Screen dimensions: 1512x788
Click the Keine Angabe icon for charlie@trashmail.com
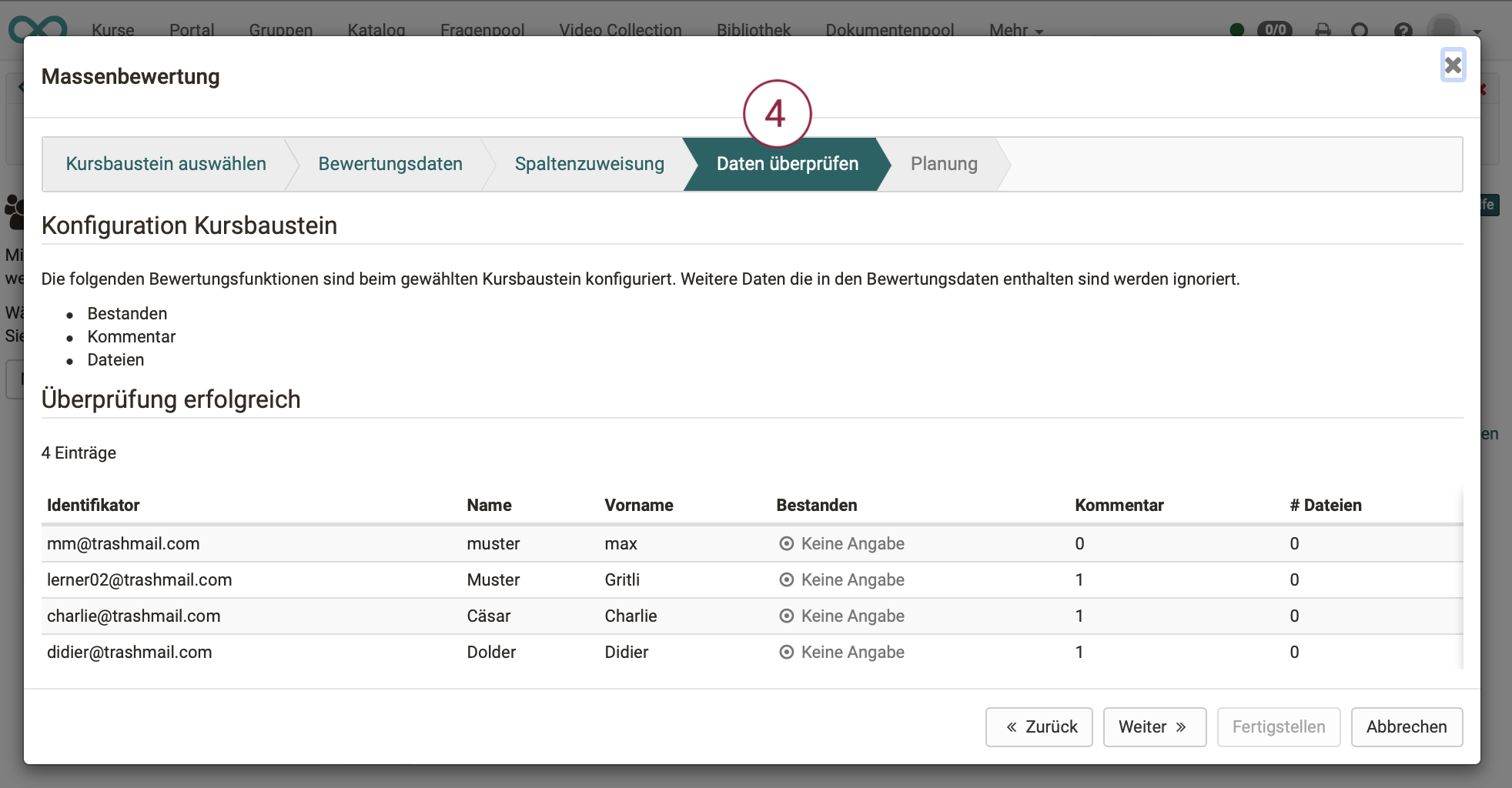point(786,616)
